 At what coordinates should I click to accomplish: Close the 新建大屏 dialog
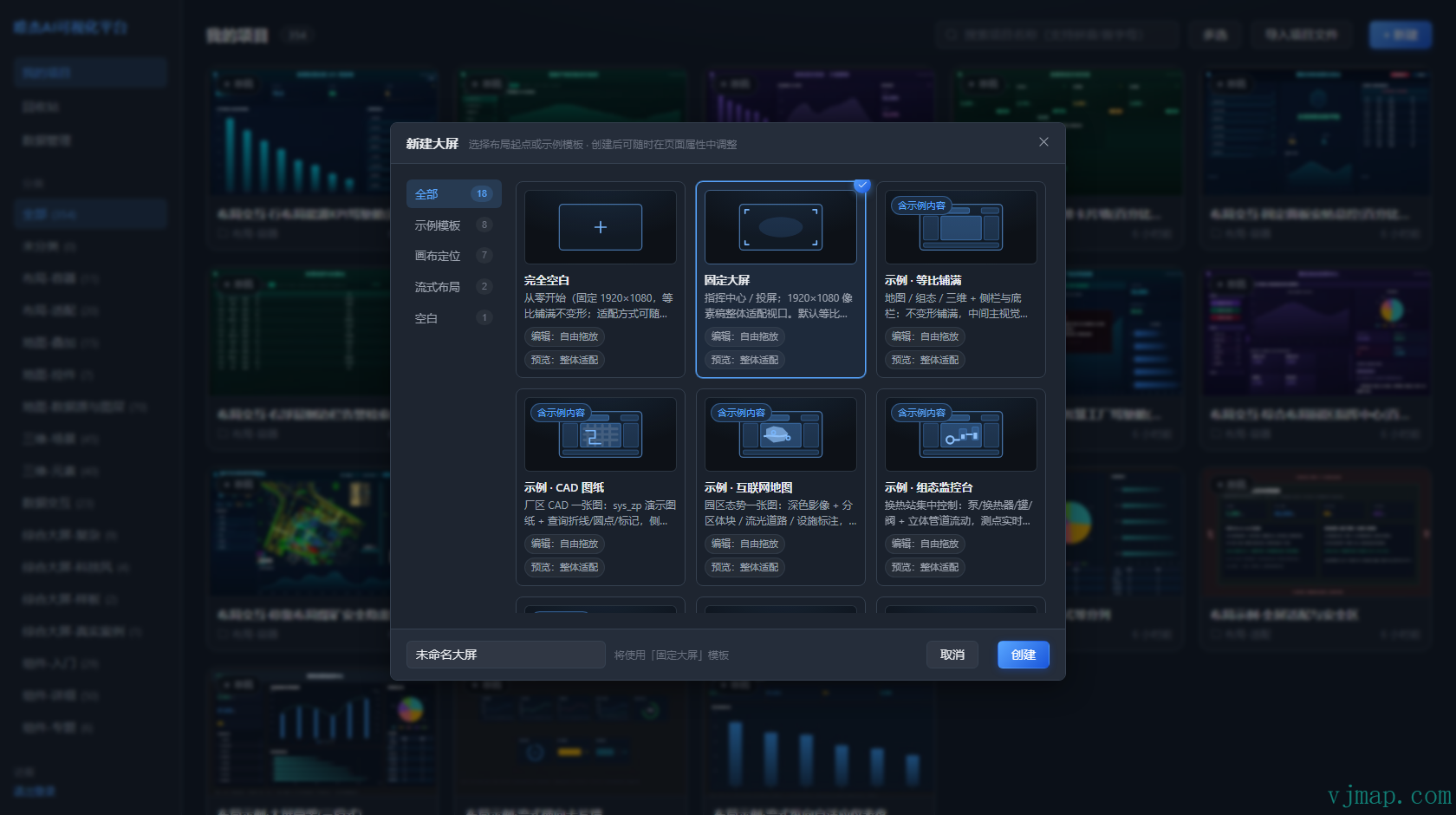(1043, 142)
